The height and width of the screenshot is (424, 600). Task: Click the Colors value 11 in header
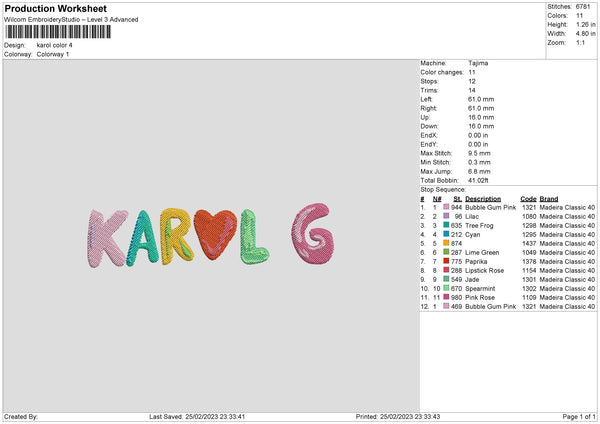pos(580,16)
